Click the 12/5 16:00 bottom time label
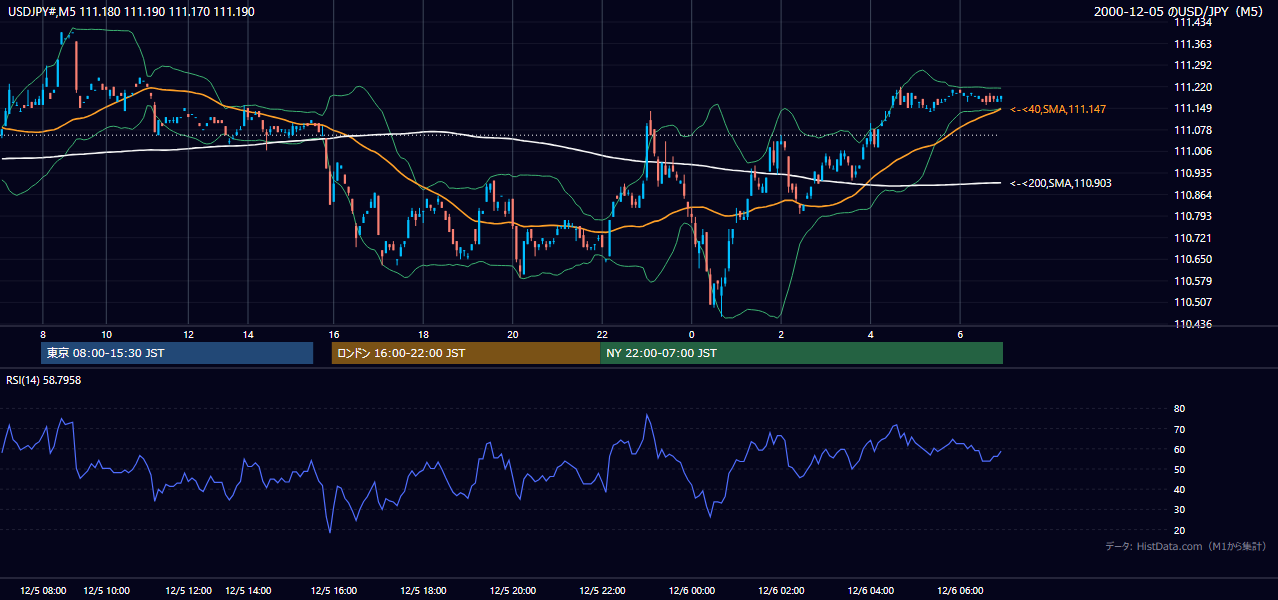The image size is (1278, 600). pos(334,591)
